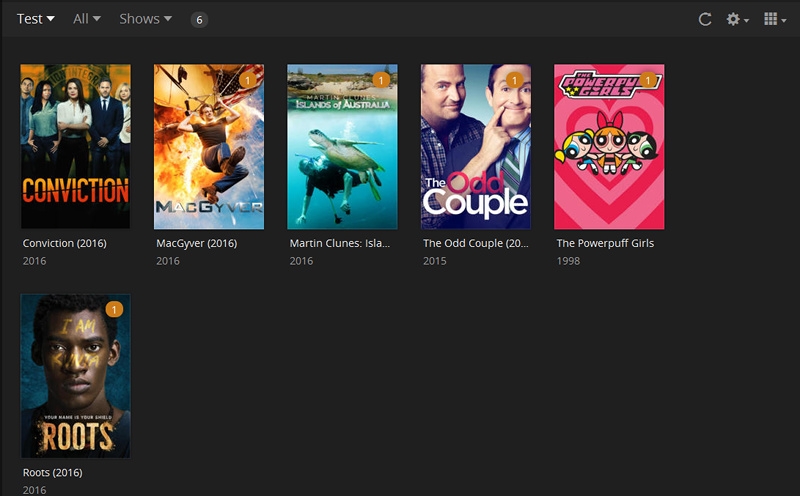Open the Islands of Australia poster
Screen dimensions: 800x496
(342, 146)
